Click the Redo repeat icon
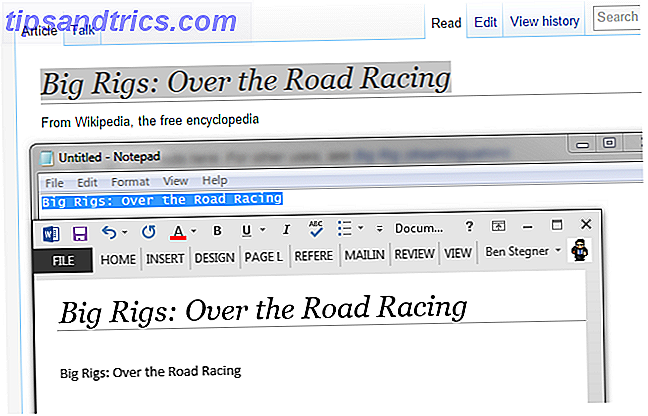 (x=149, y=232)
